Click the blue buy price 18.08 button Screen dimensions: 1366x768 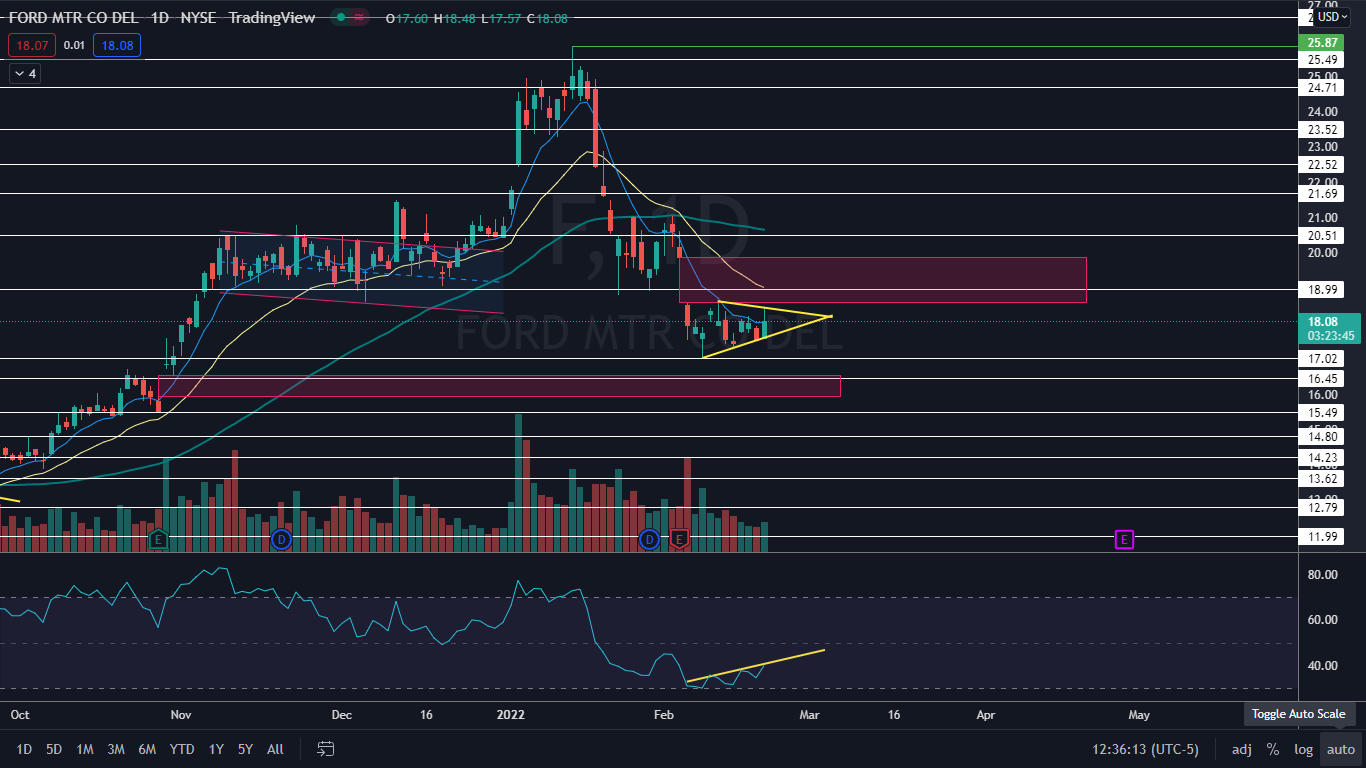tap(117, 45)
